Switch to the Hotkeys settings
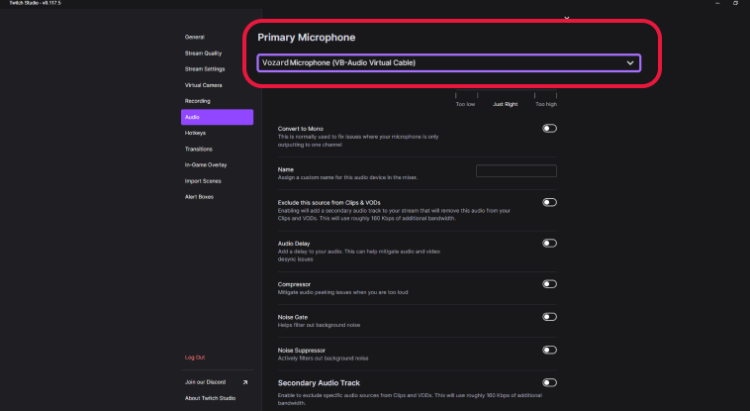750x411 pixels. pos(196,133)
